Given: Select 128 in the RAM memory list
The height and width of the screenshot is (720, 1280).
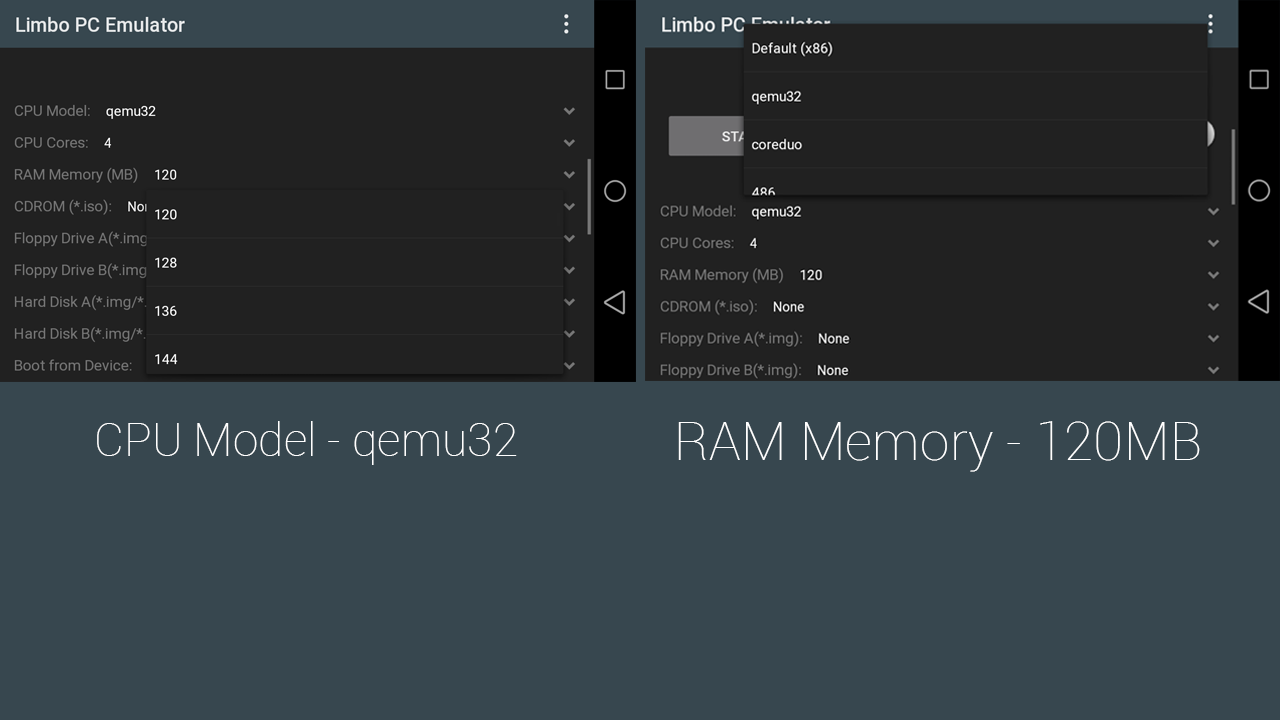Looking at the screenshot, I should tap(355, 263).
